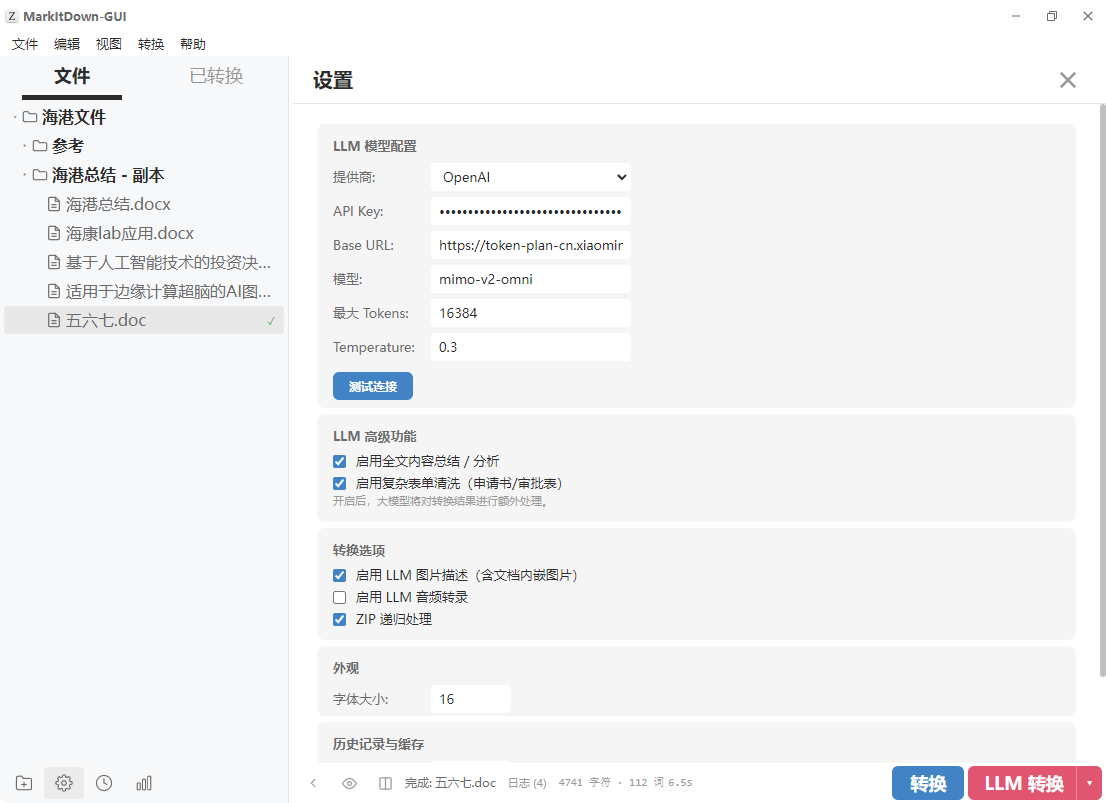Open the 提供商 OpenAI dropdown

[x=530, y=177]
